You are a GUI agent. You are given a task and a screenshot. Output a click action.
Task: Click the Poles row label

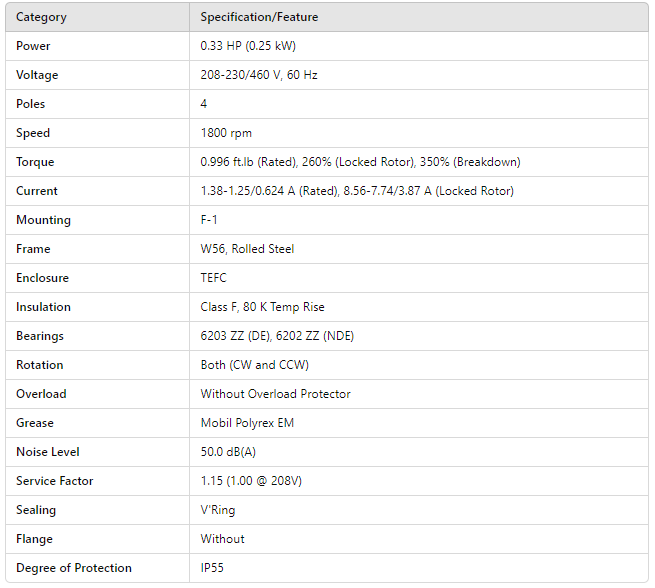pyautogui.click(x=31, y=104)
